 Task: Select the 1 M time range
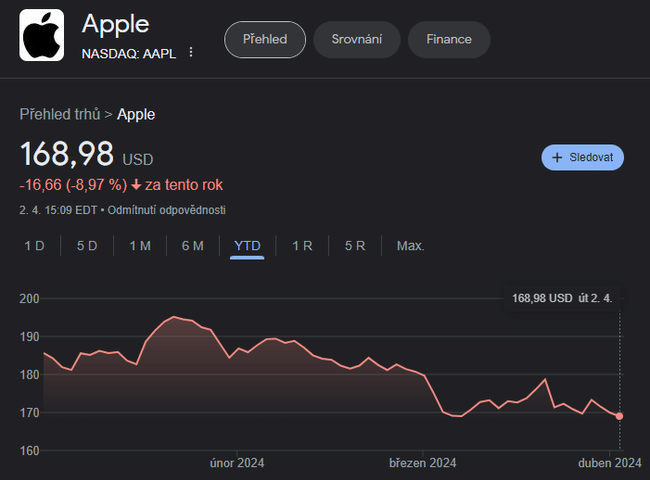click(140, 245)
